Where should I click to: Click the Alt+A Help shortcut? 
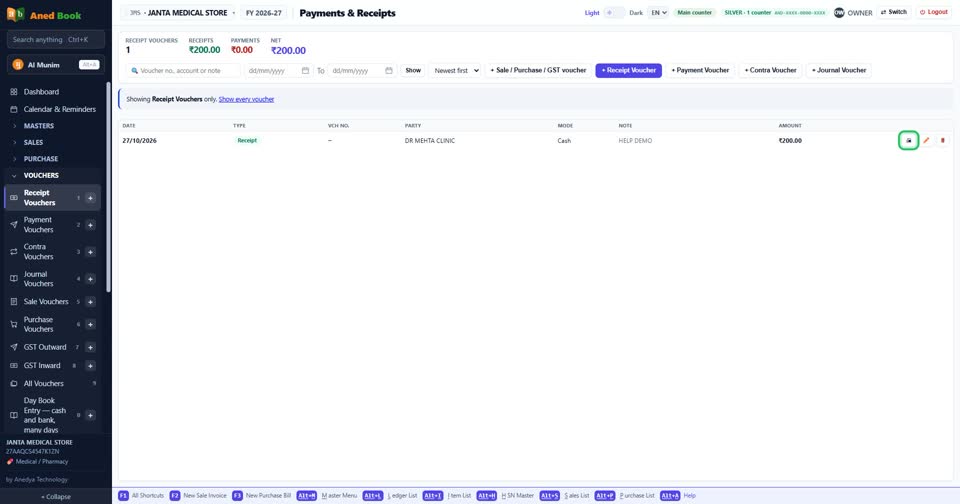click(678, 495)
